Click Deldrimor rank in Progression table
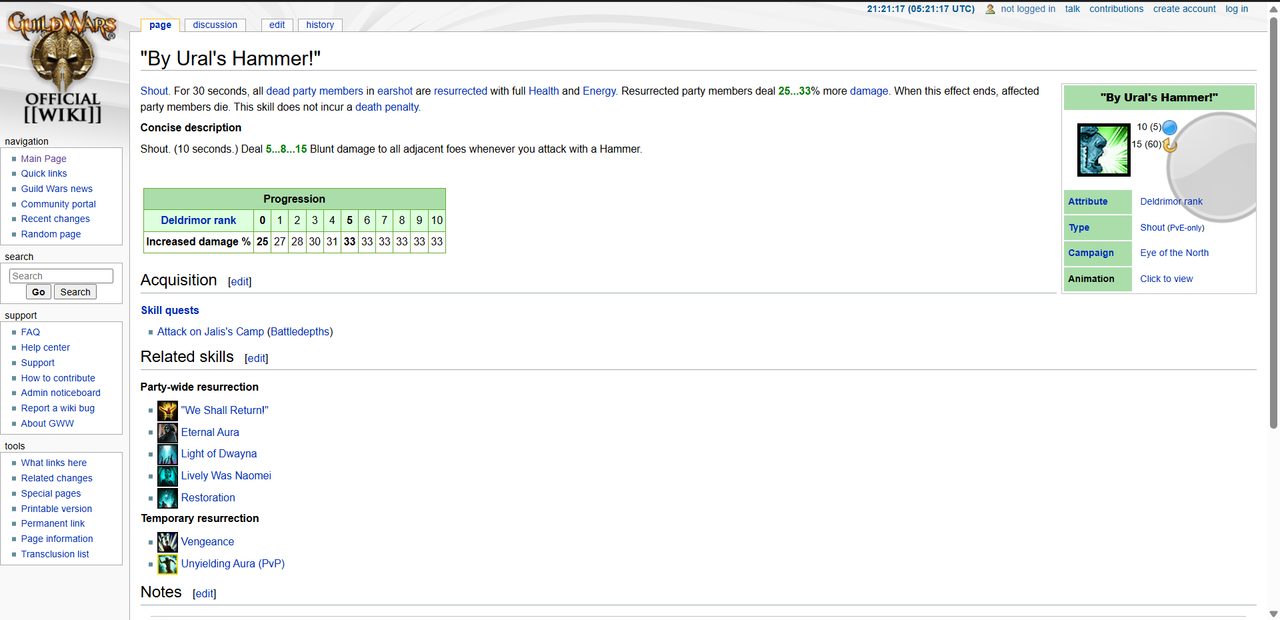 198,220
